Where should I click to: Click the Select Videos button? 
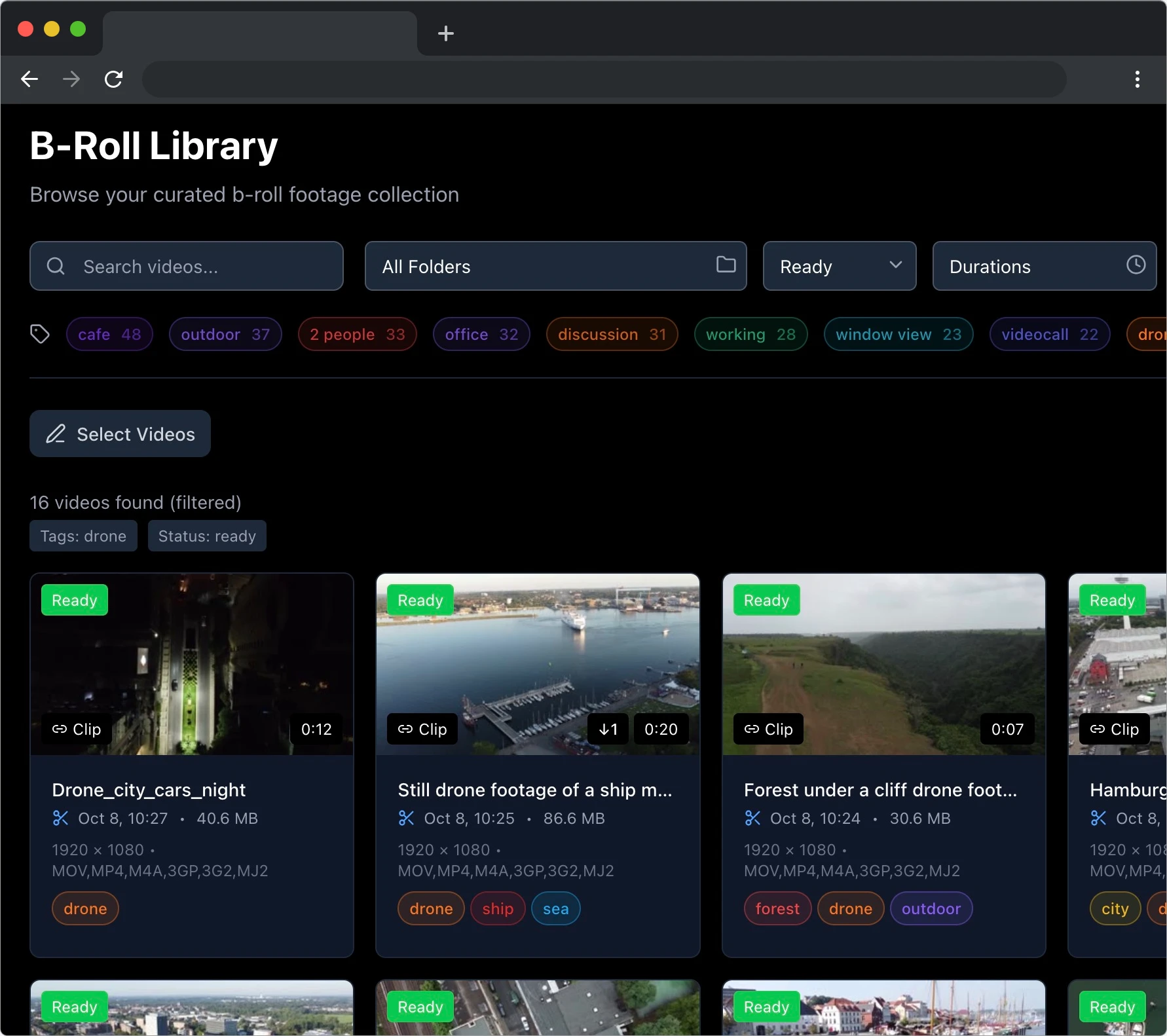click(x=120, y=434)
